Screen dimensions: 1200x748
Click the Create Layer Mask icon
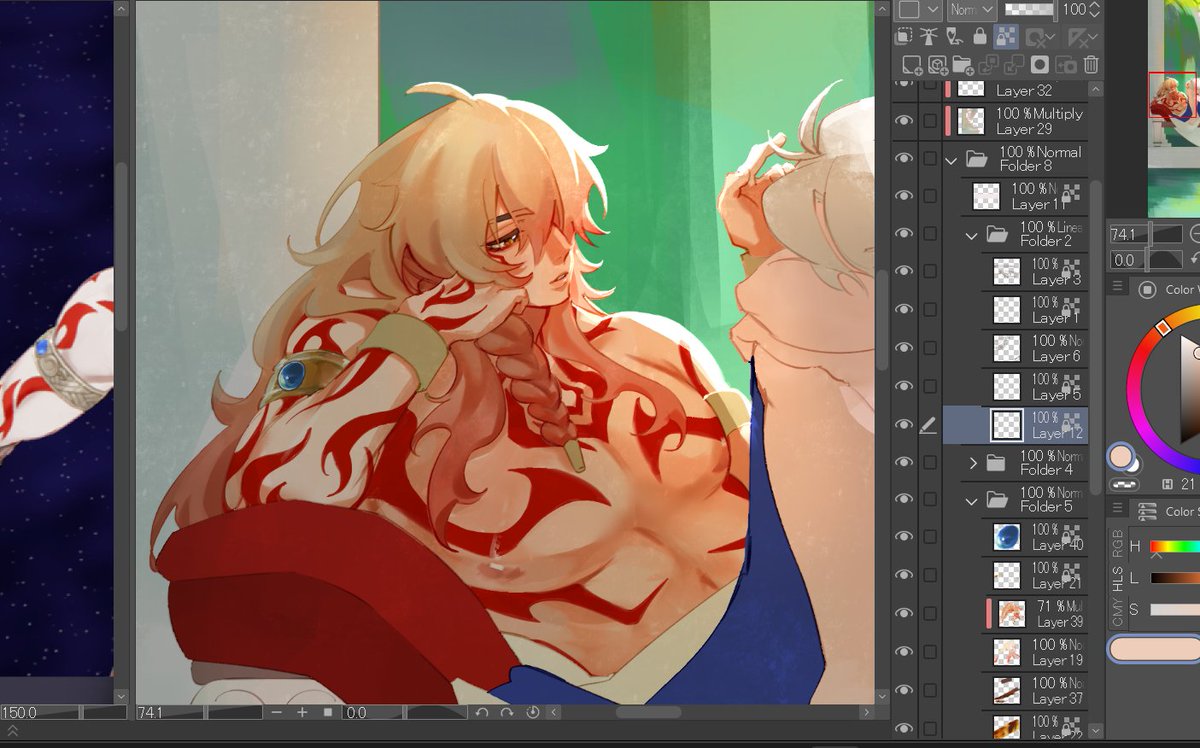[1040, 65]
